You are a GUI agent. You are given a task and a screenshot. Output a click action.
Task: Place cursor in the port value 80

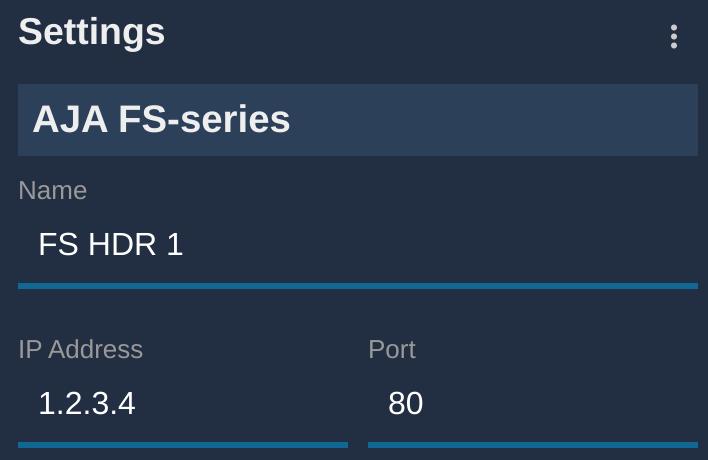pyautogui.click(x=405, y=403)
